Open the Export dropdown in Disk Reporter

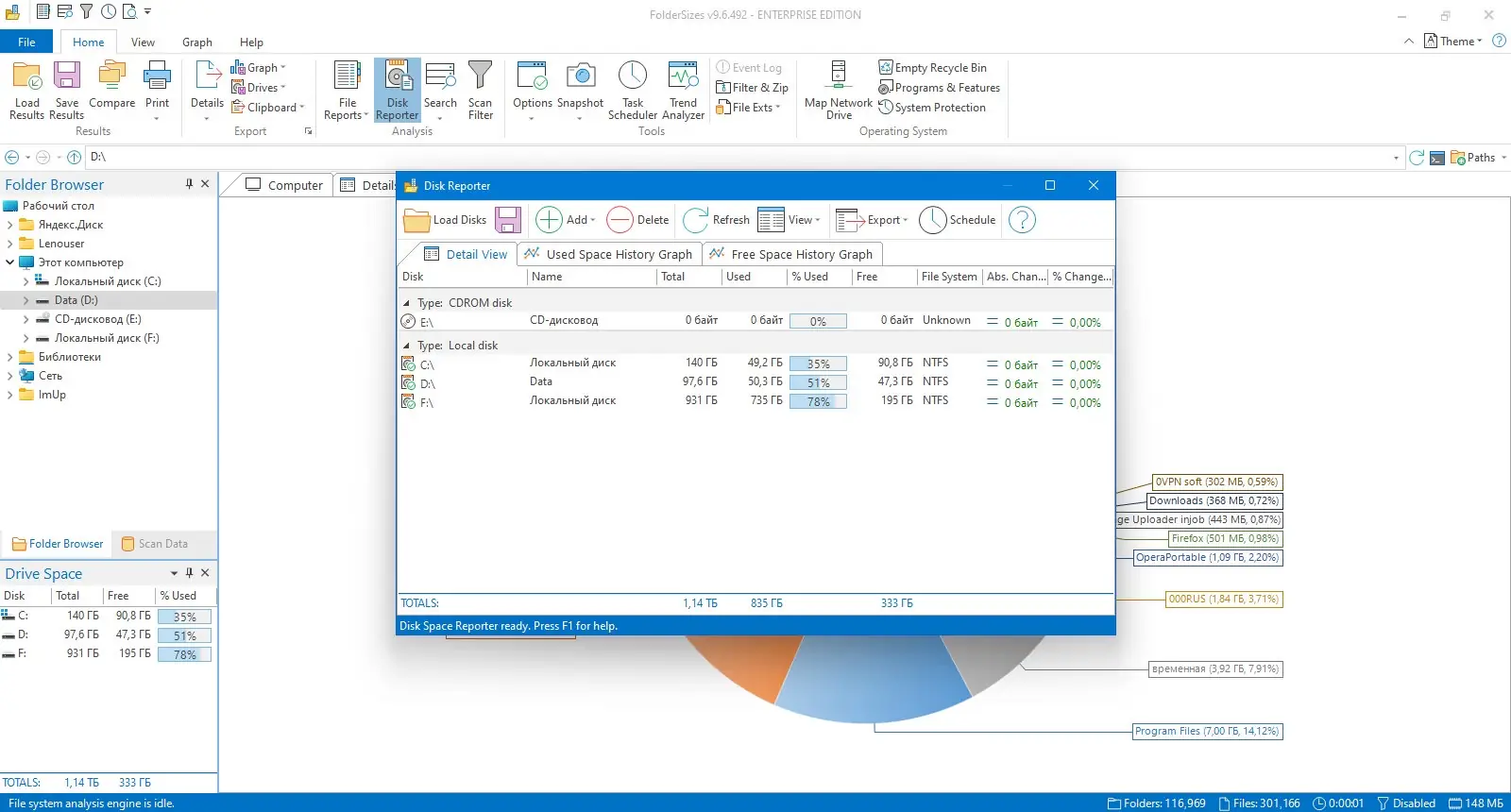tap(872, 220)
